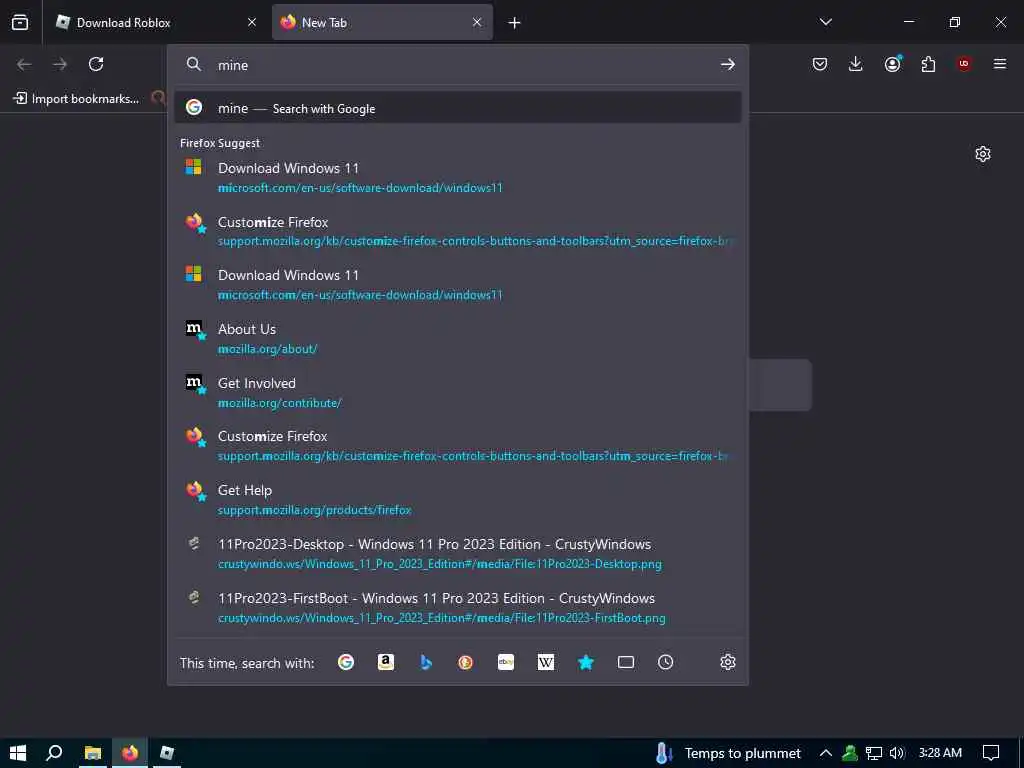Open the About Us mozilla.org suggestion

tap(458, 338)
